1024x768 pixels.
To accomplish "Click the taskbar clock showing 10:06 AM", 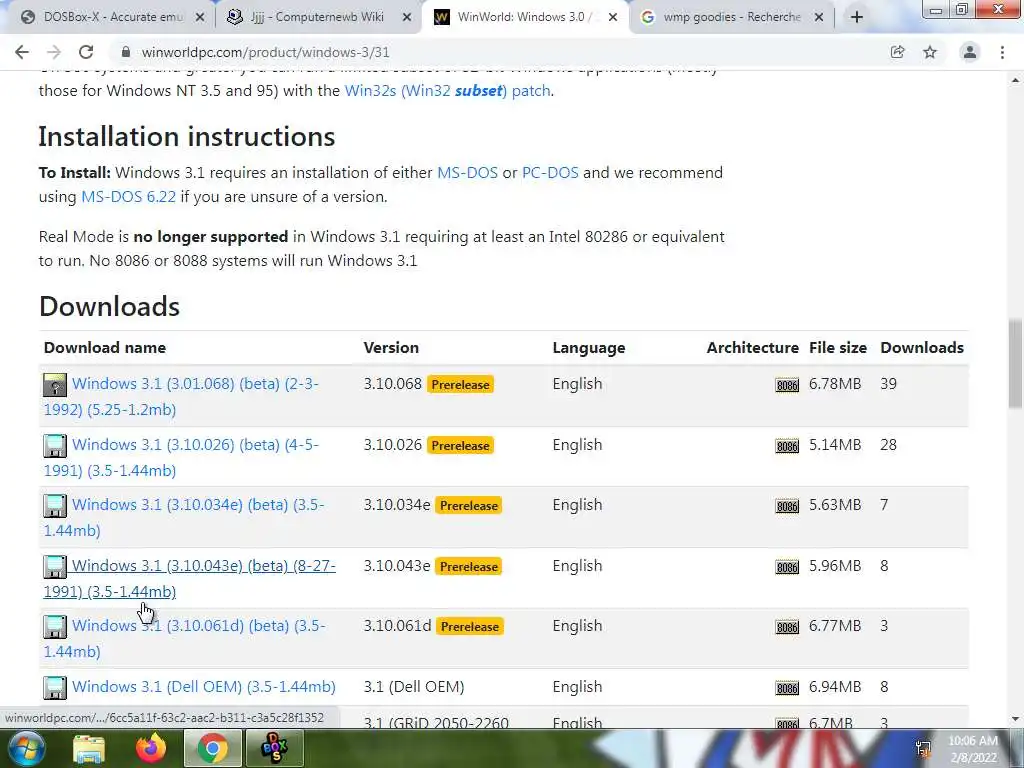I will [973, 749].
